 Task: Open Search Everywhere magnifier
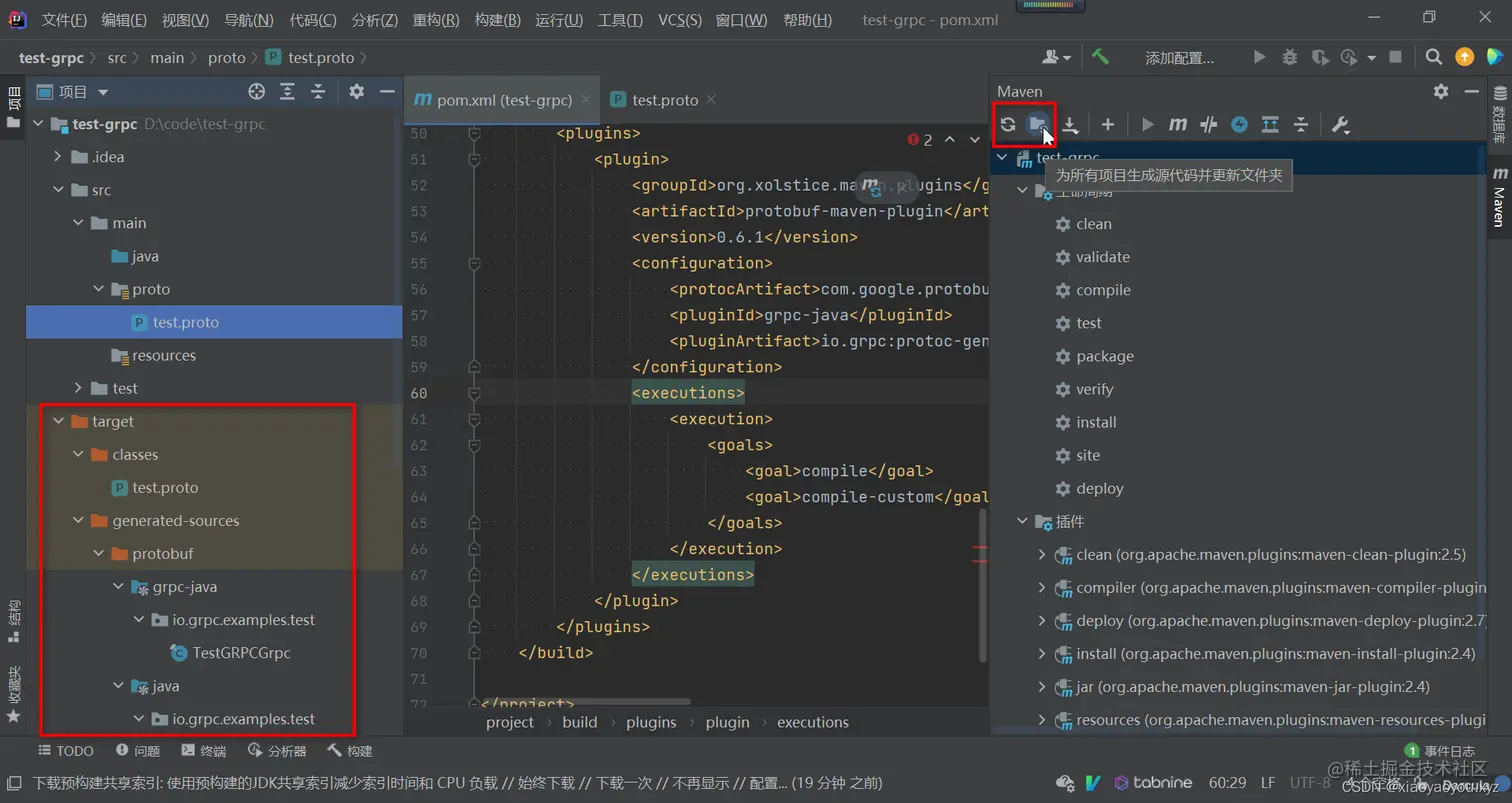click(x=1434, y=57)
